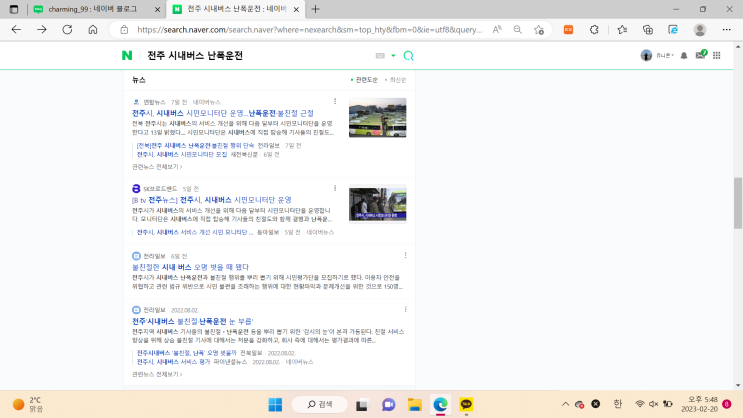
Task: Click the IE mode icon in toolbar
Action: [673, 30]
